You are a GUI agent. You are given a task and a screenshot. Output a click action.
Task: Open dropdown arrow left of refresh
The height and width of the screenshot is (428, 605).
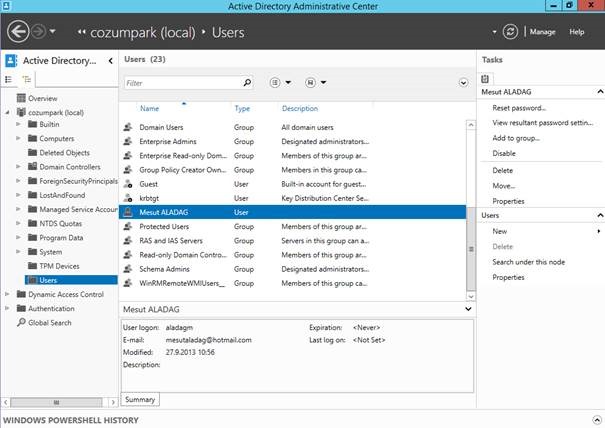point(494,32)
